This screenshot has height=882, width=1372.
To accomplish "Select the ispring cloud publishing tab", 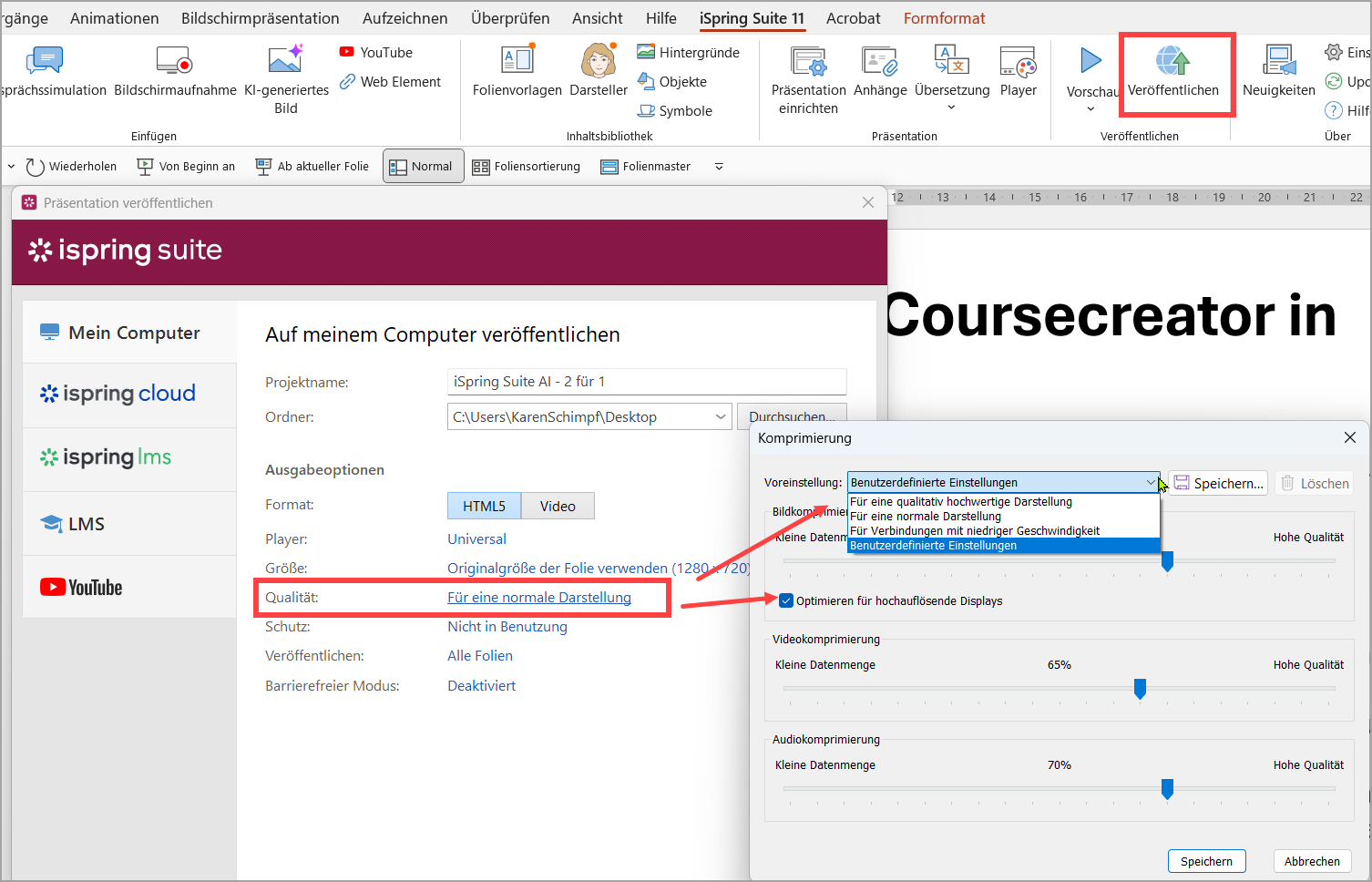I will [x=118, y=394].
